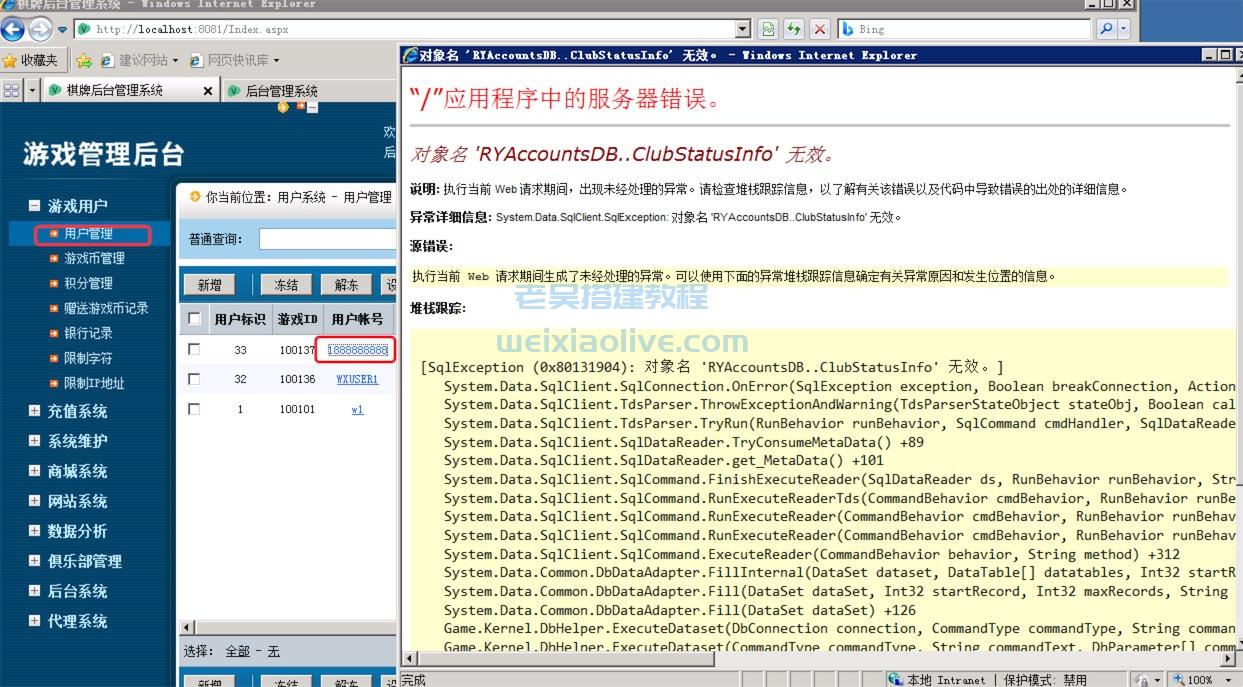Image resolution: width=1243 pixels, height=687 pixels.
Task: Click the Add to Favorites Bar icon
Action: point(84,60)
